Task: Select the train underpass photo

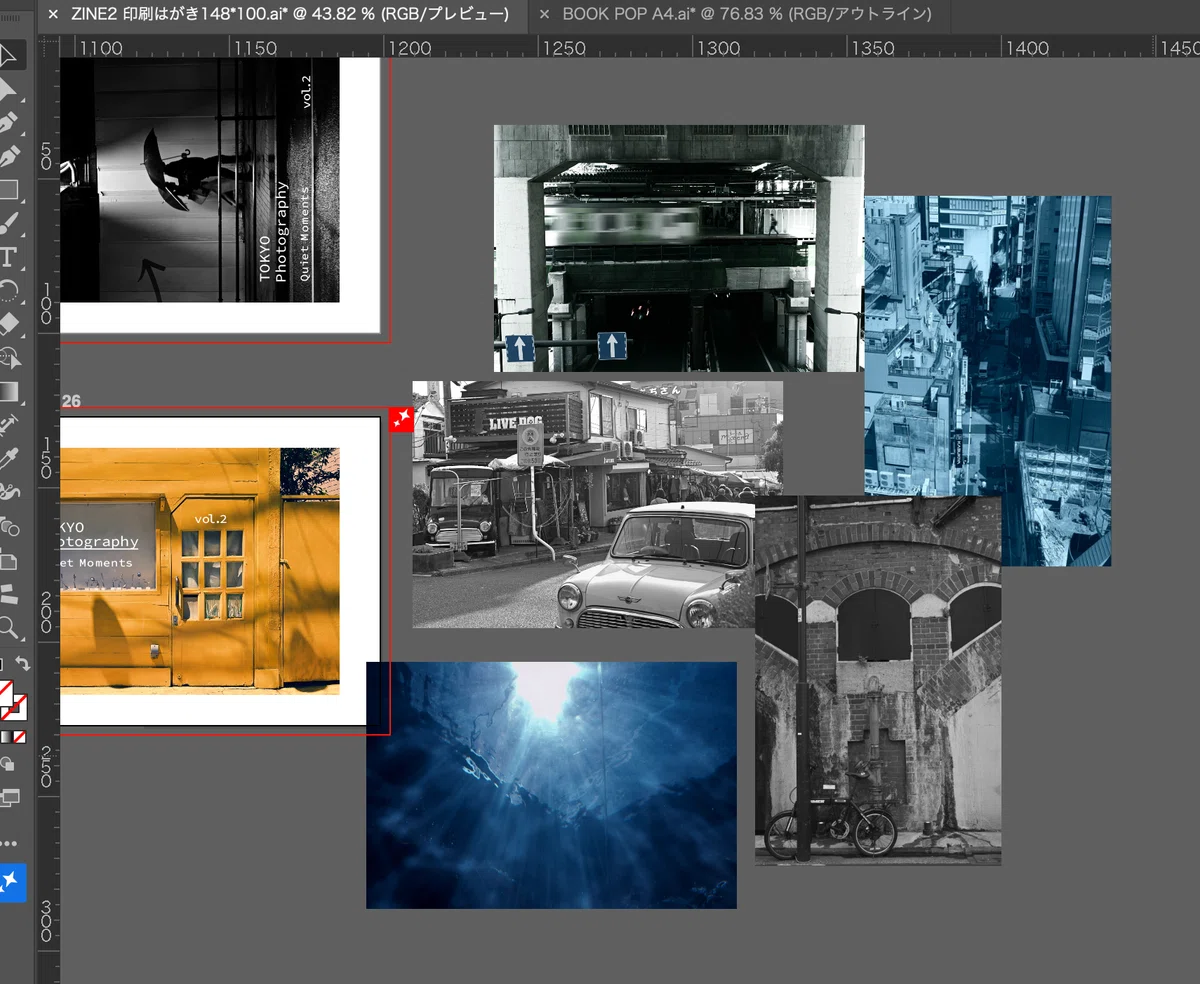Action: [678, 248]
